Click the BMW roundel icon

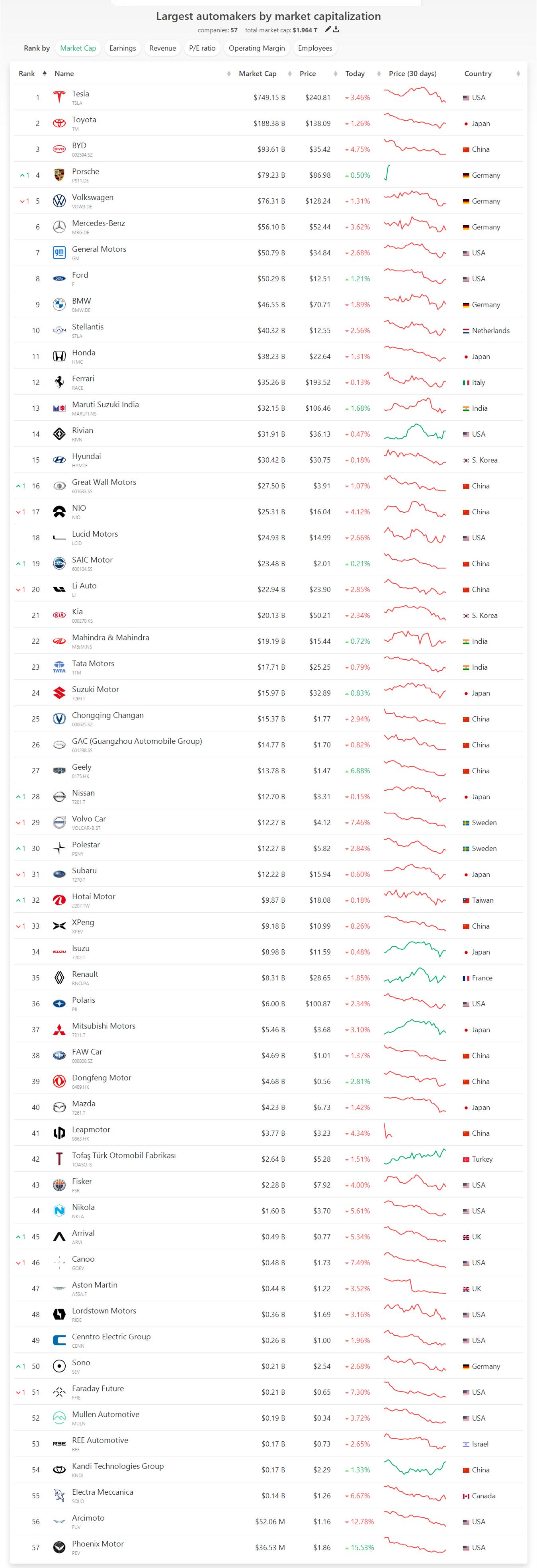click(59, 304)
